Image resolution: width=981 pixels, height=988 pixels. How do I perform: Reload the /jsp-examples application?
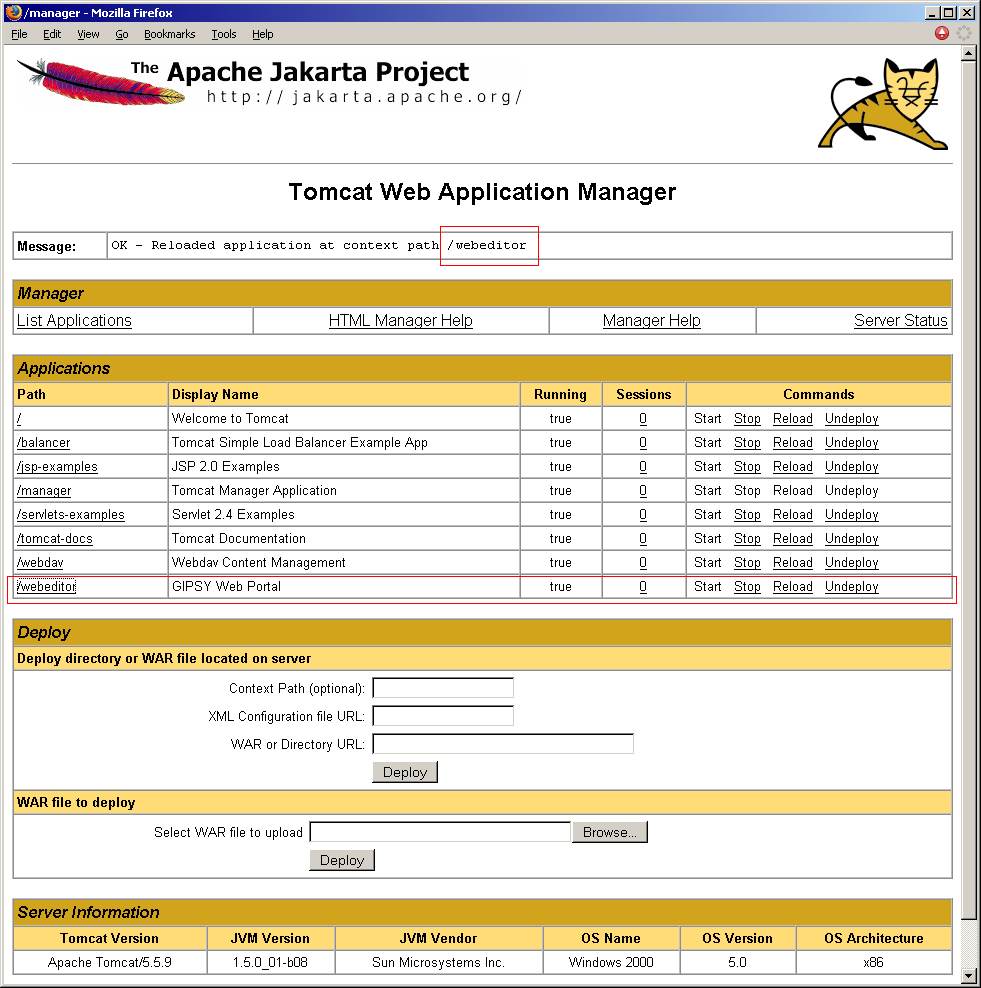coord(793,466)
